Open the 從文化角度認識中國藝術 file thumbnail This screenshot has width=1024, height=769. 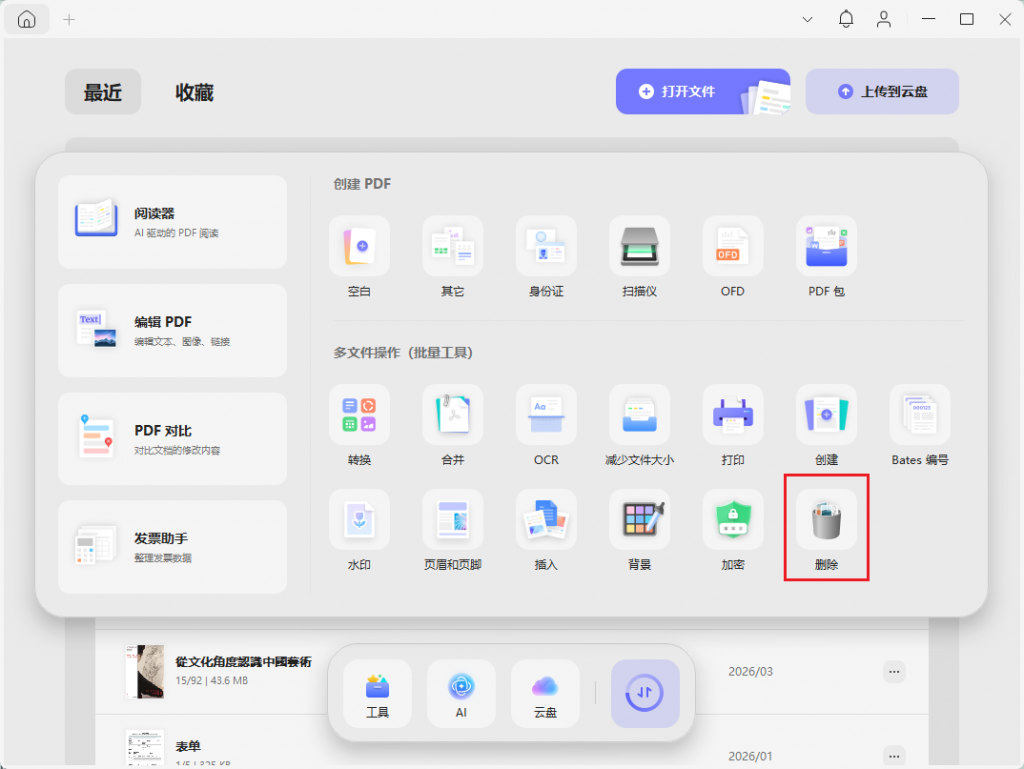point(144,672)
